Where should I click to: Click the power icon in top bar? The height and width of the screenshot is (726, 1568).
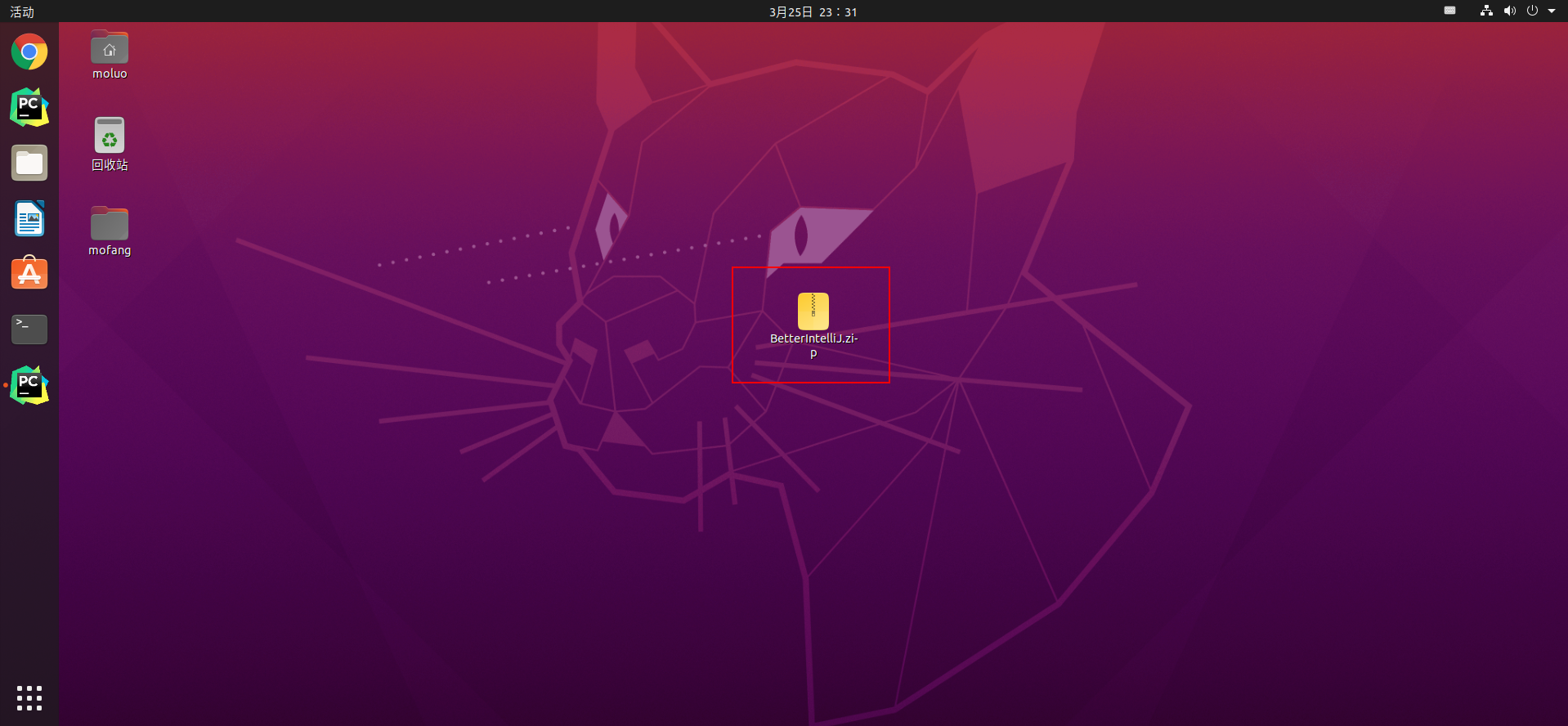tap(1532, 11)
